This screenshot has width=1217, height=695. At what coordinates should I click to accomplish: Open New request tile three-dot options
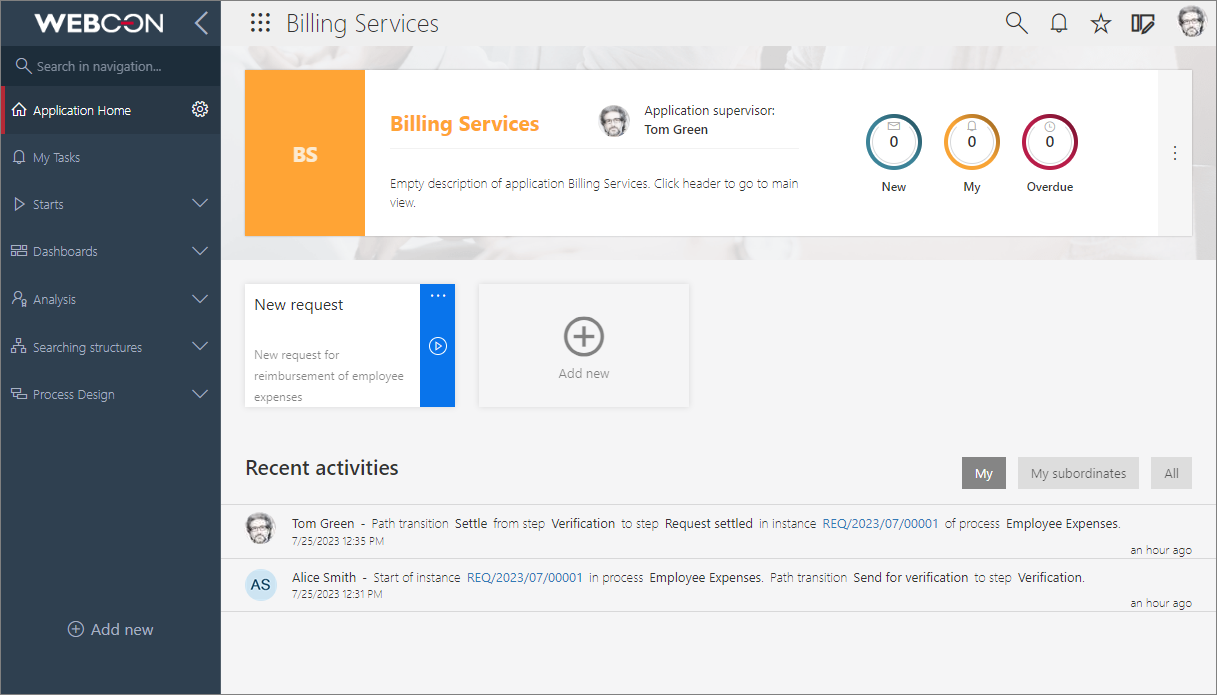[x=438, y=296]
